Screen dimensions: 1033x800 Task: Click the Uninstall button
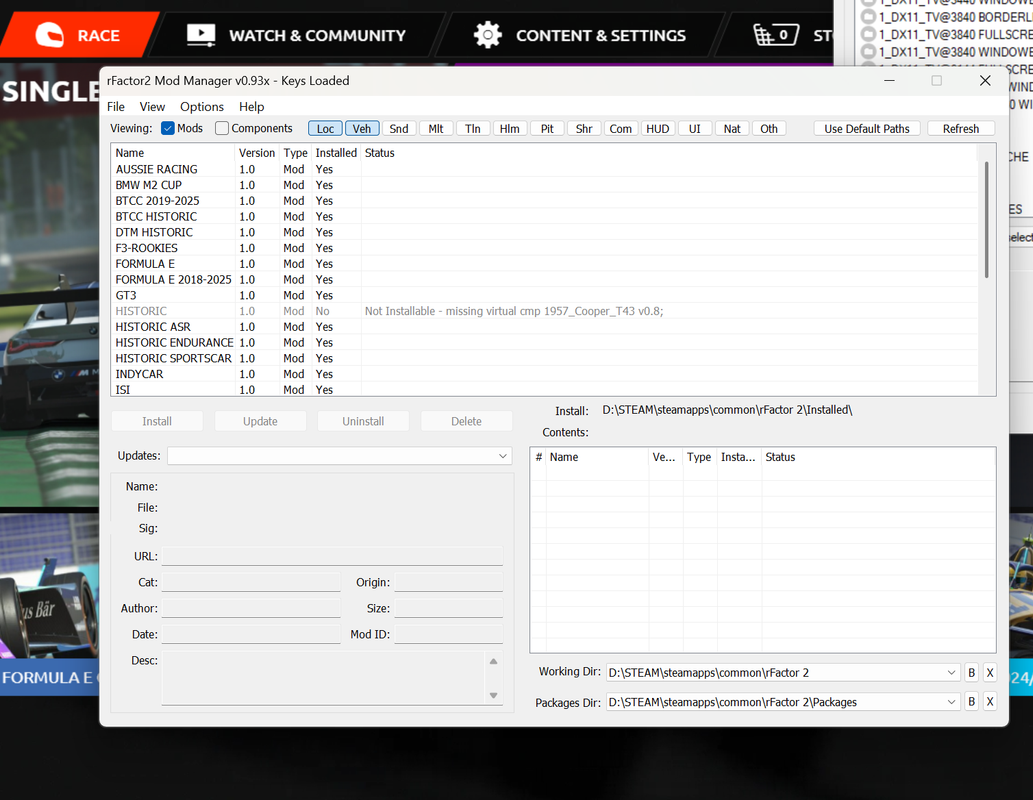point(363,421)
